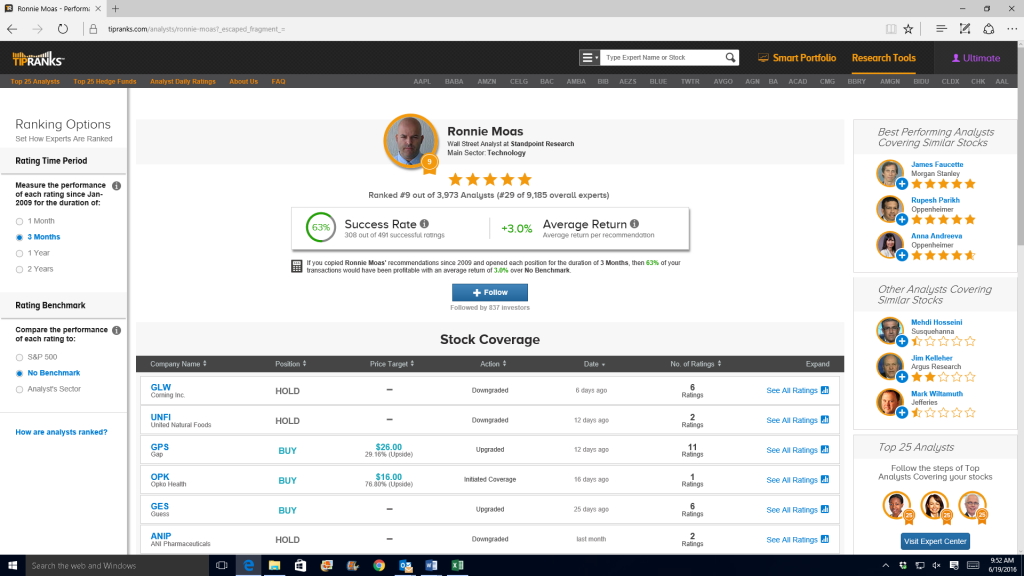Click the chart icon in GLW row
Screen dimensions: 1024x576
825,390
